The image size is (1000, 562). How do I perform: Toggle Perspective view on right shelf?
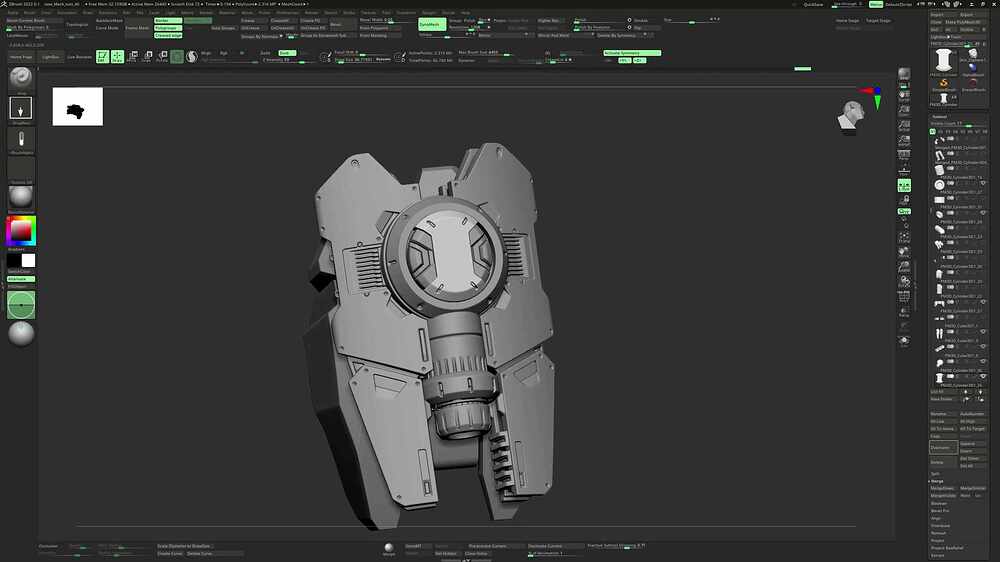(x=904, y=155)
